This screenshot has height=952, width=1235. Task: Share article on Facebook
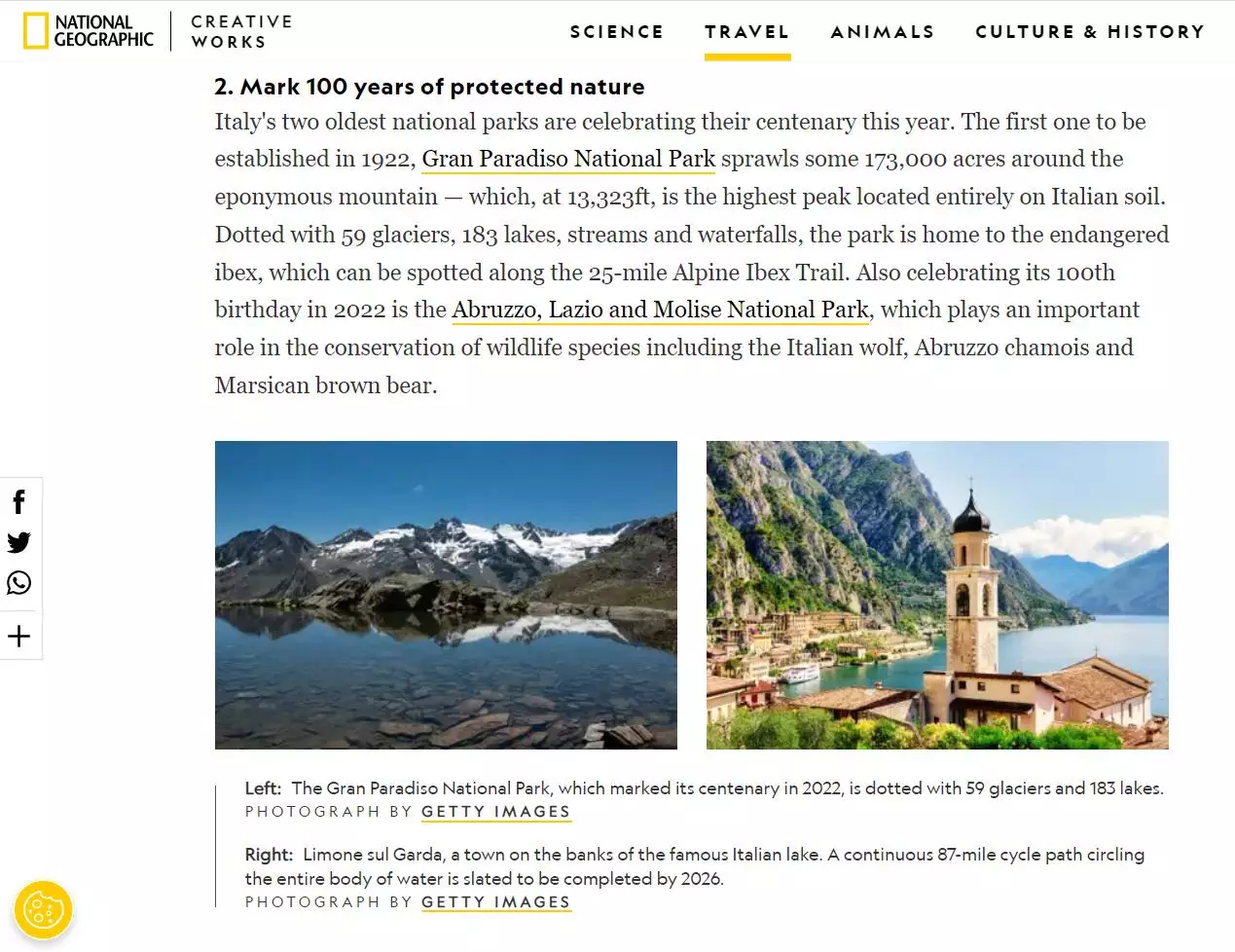tap(18, 501)
